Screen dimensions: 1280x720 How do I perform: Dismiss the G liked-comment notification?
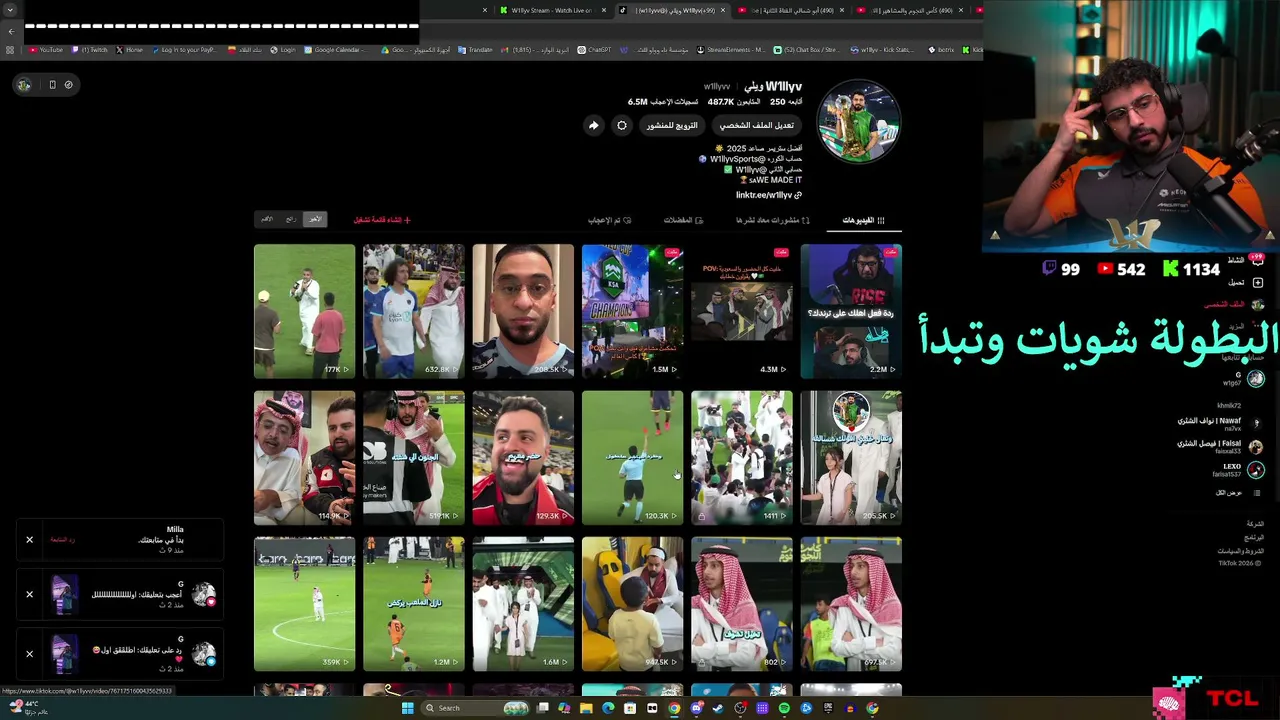[x=29, y=594]
